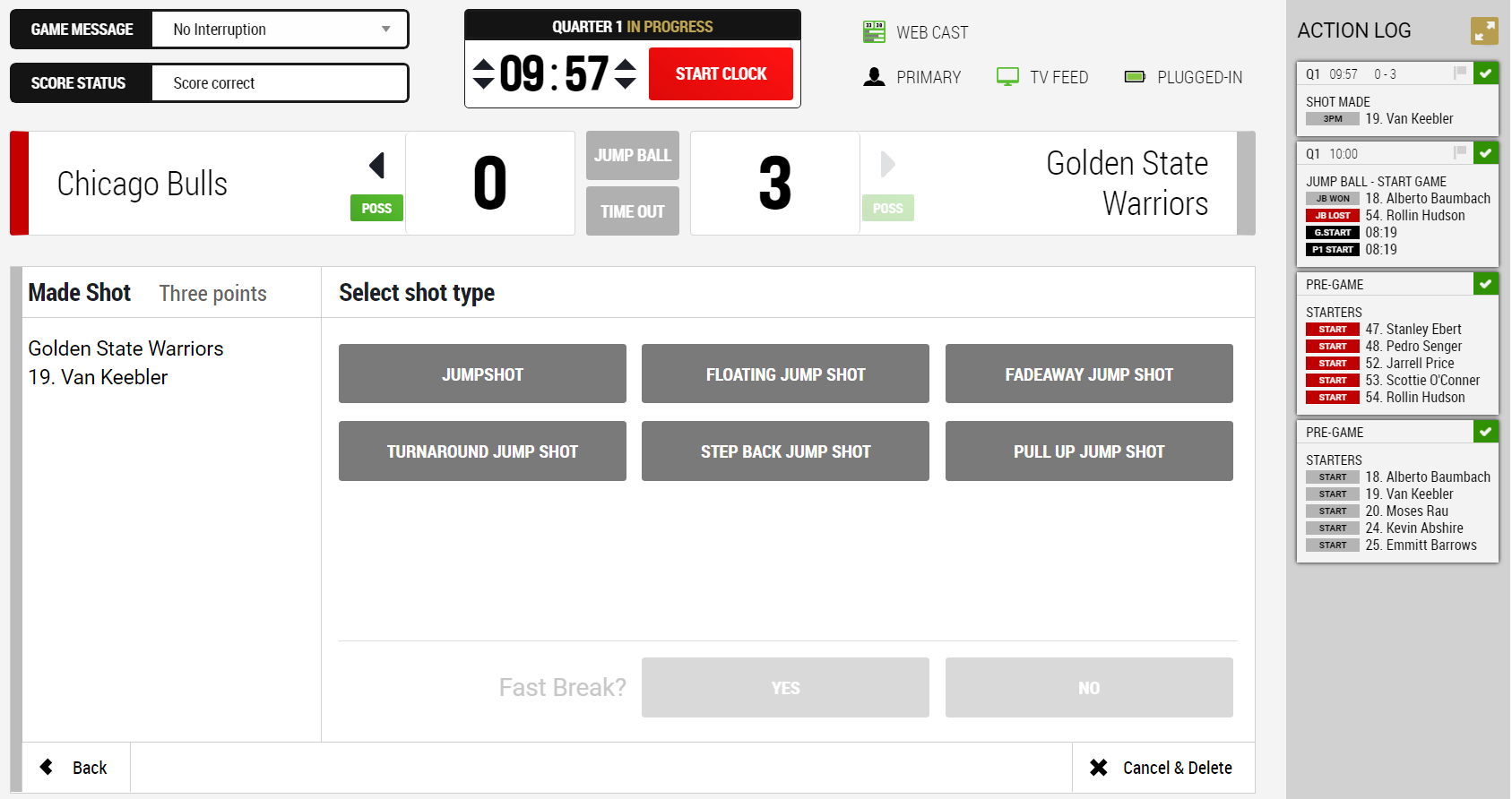Toggle green check on Q1 09:57 entry
The image size is (1512, 799).
[1486, 73]
